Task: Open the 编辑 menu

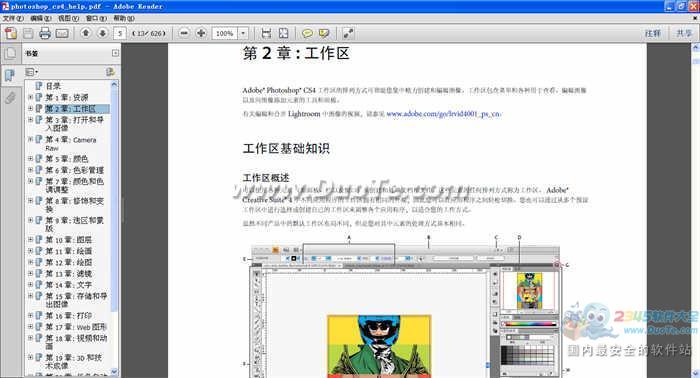Action: 41,18
